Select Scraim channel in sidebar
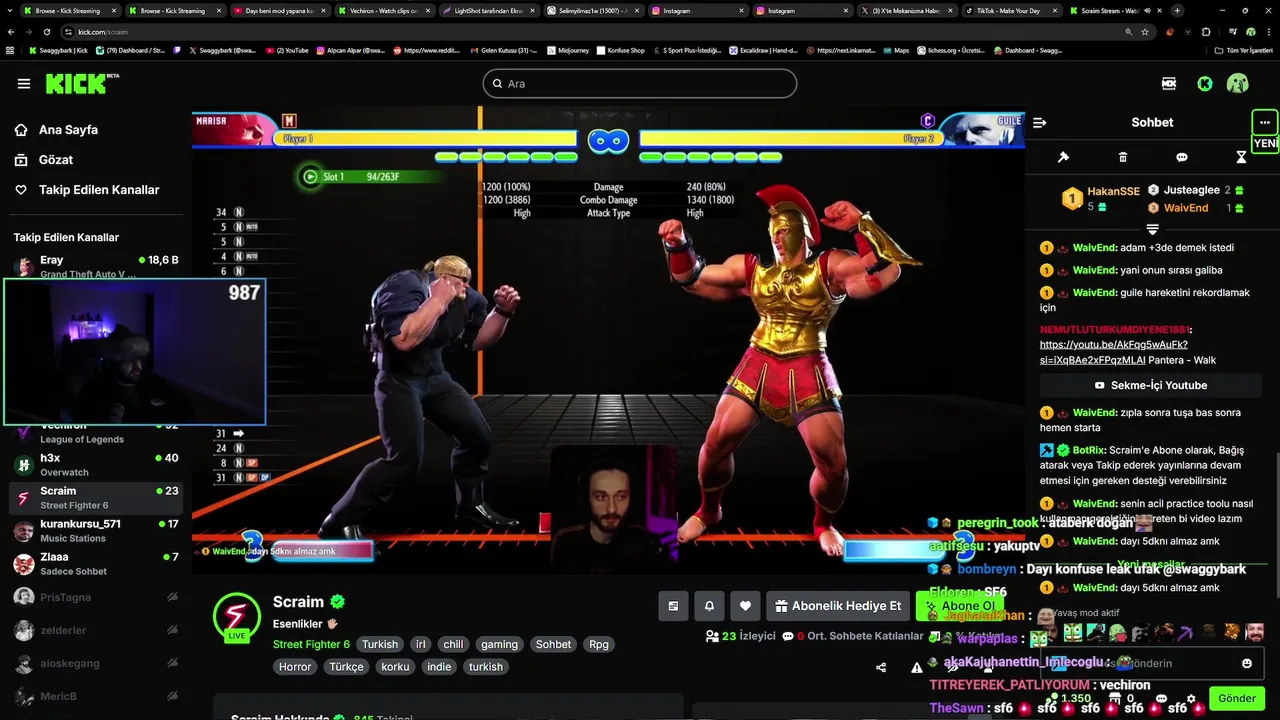The width and height of the screenshot is (1280, 720). tap(96, 498)
